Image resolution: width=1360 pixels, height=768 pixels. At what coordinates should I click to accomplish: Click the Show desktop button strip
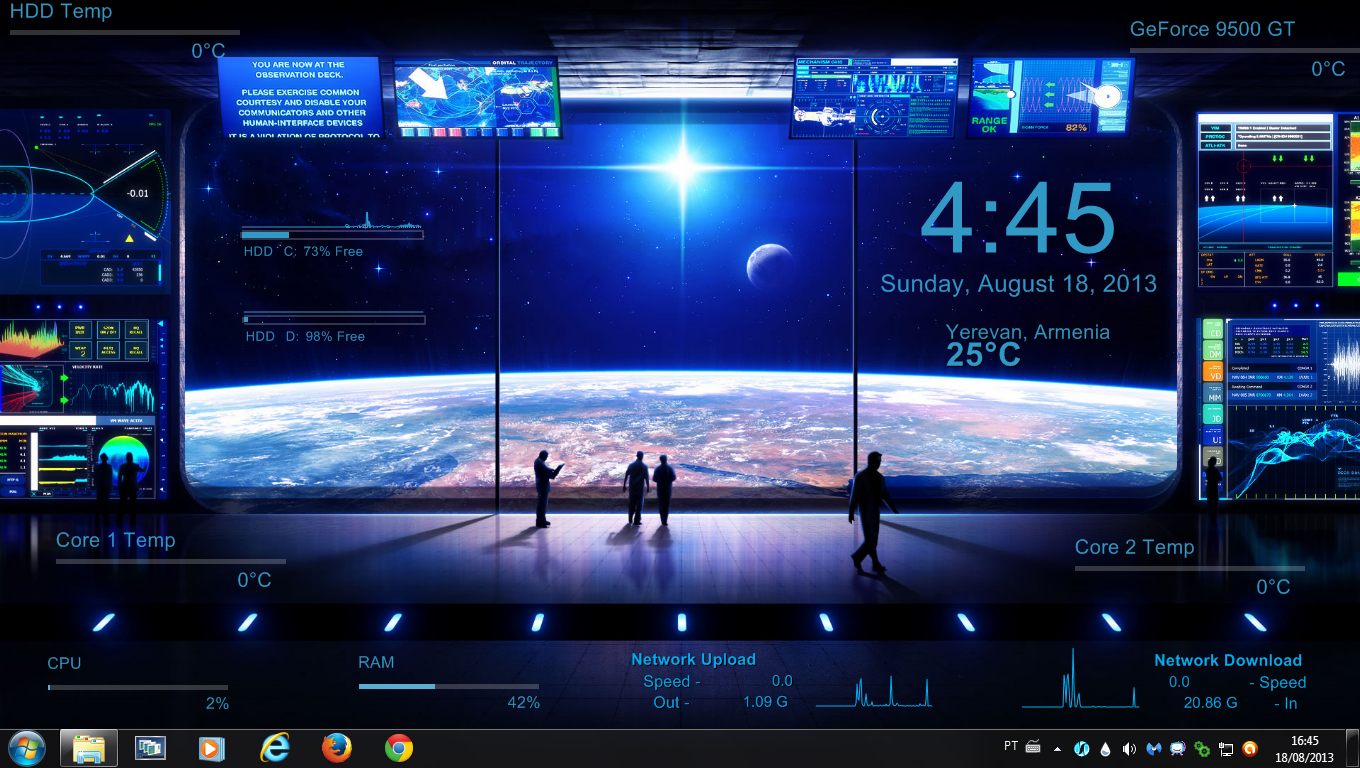1353,749
